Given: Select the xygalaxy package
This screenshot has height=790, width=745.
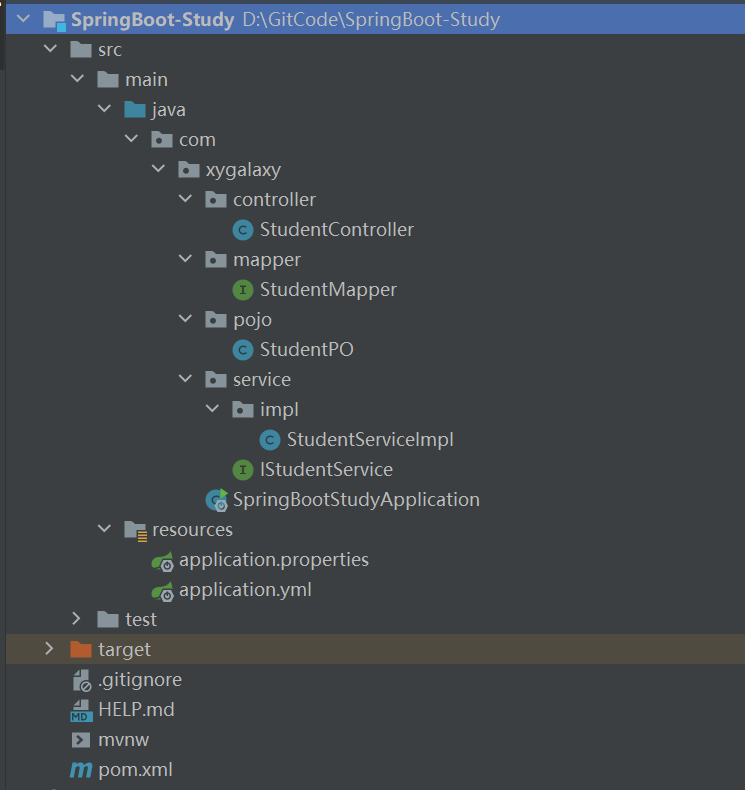Looking at the screenshot, I should click(x=243, y=170).
